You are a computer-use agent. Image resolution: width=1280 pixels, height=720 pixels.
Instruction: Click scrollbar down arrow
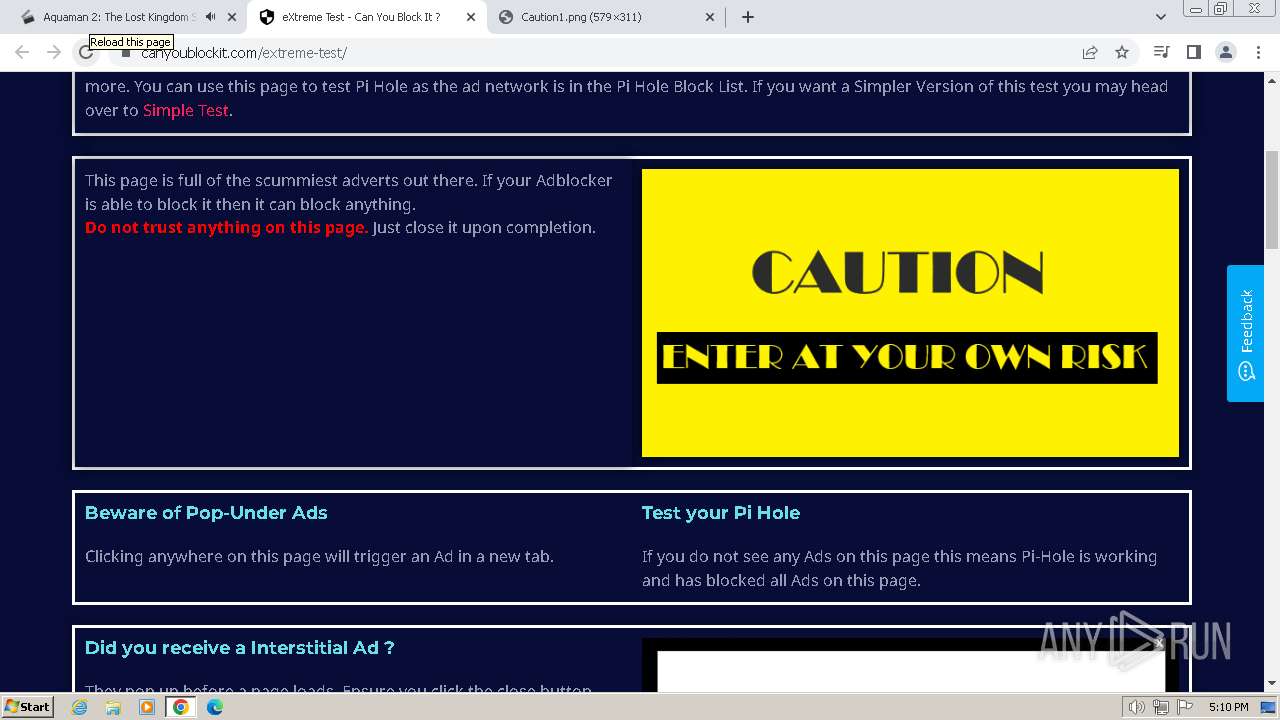click(1272, 684)
